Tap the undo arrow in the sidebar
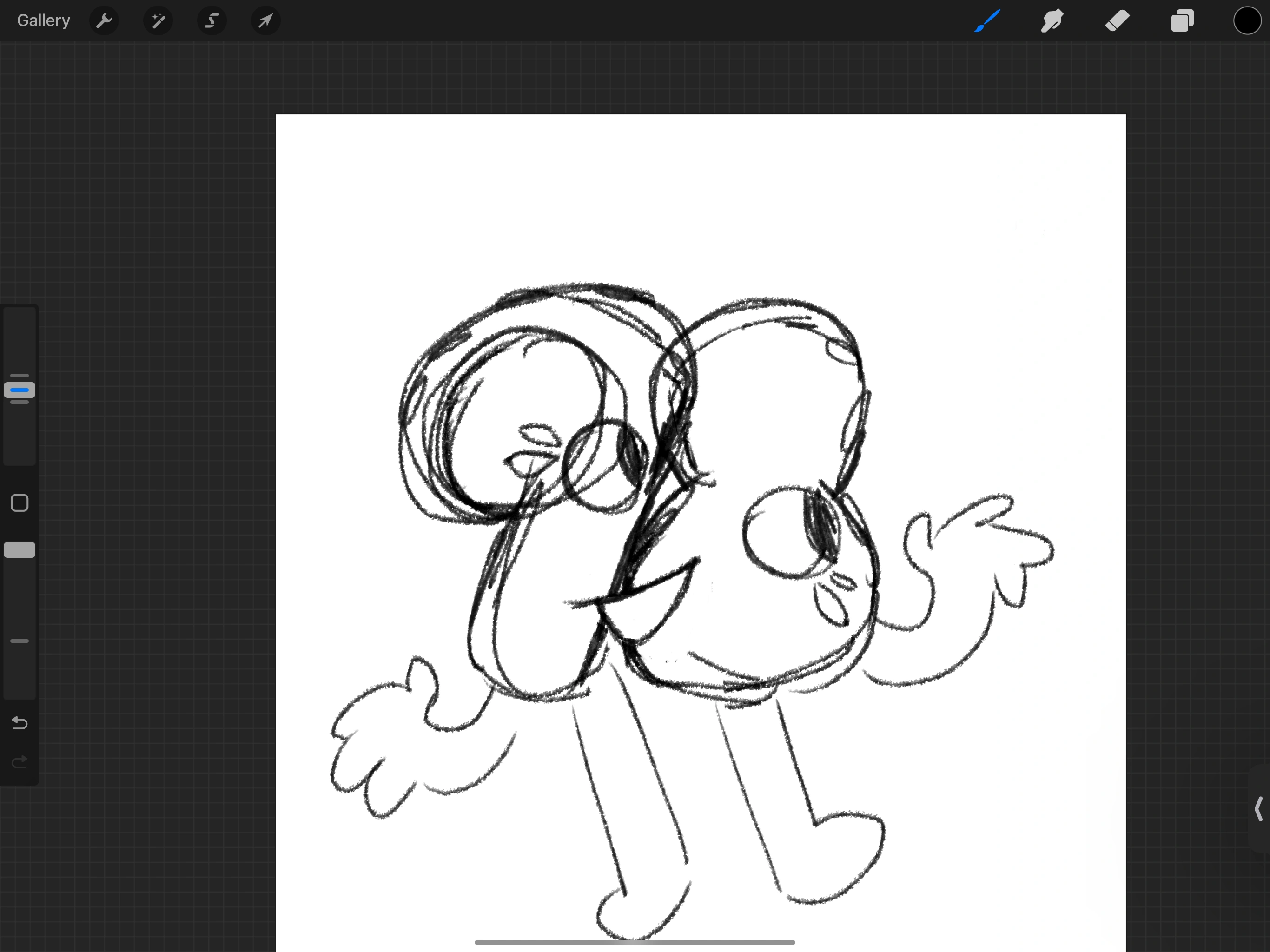This screenshot has height=952, width=1270. point(20,723)
